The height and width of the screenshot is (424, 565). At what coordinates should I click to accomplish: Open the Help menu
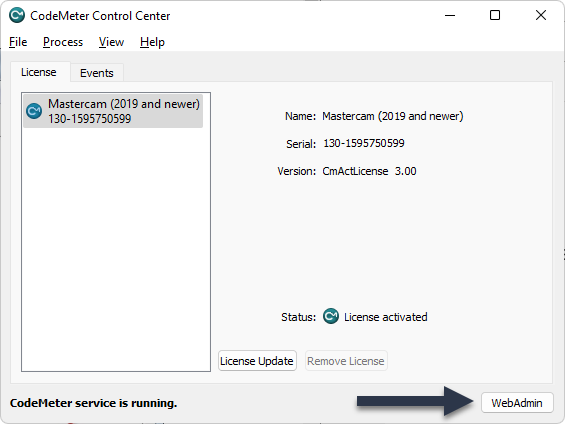[x=152, y=42]
